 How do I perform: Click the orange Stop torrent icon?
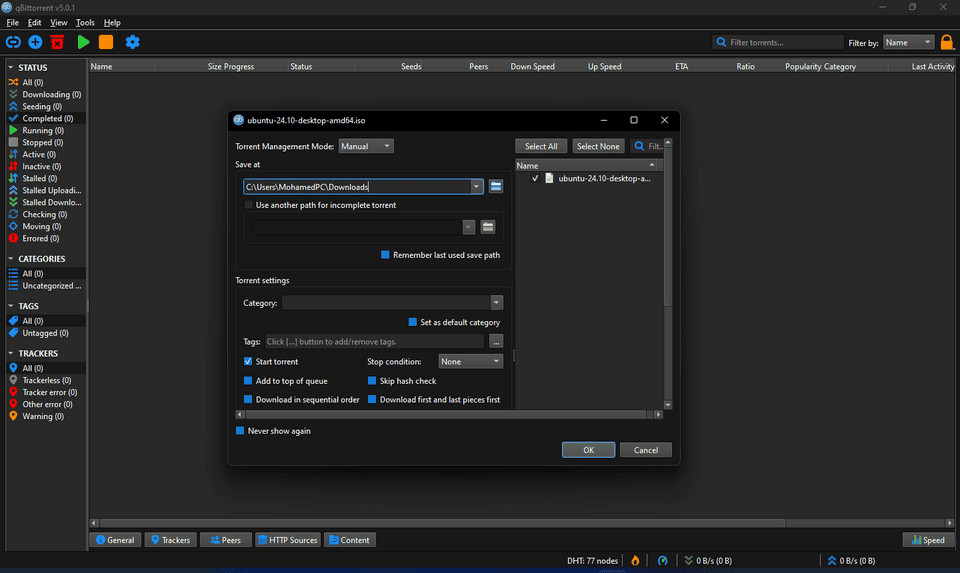pyautogui.click(x=106, y=42)
